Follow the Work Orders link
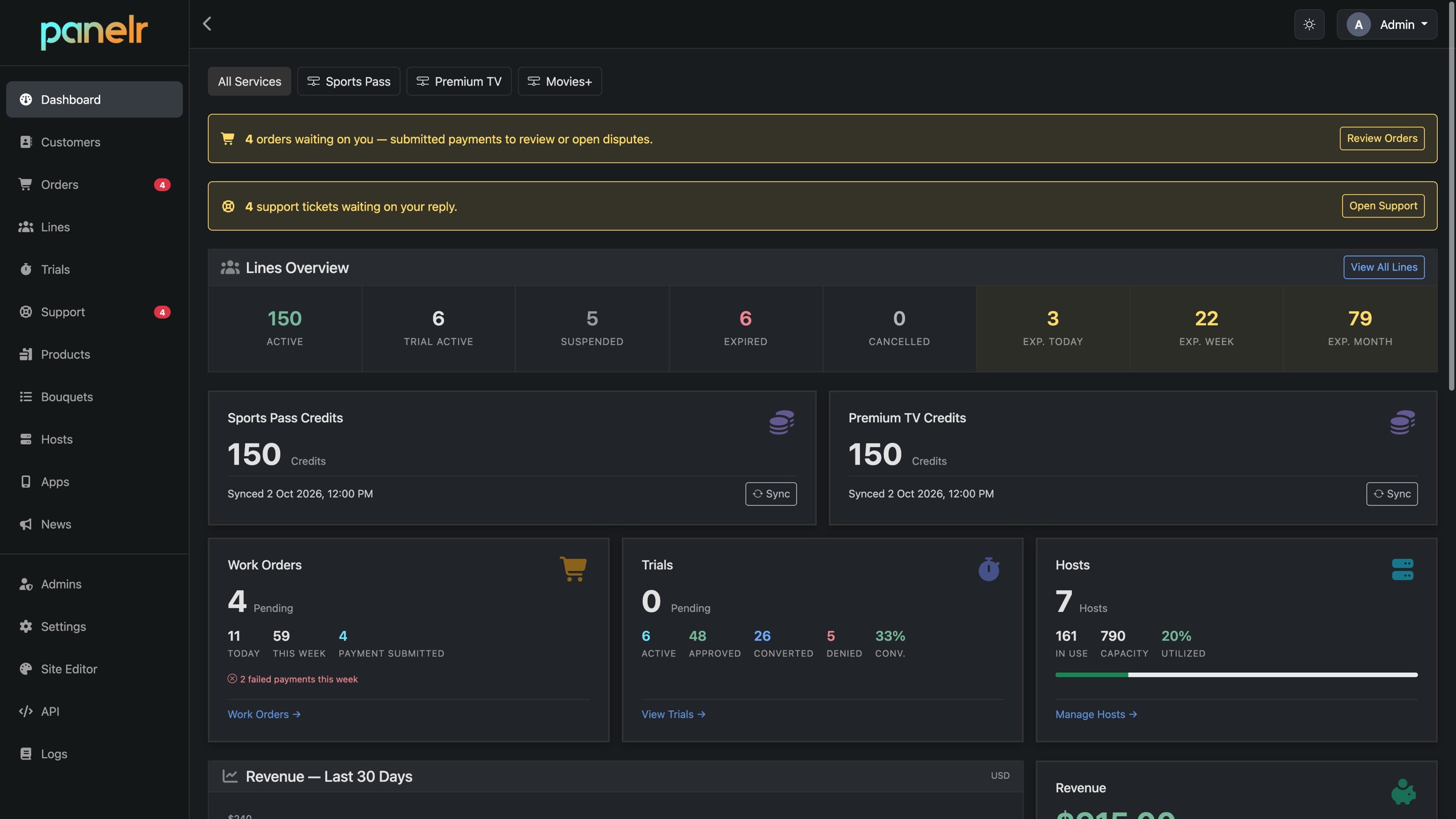The width and height of the screenshot is (1456, 819). coord(264,714)
